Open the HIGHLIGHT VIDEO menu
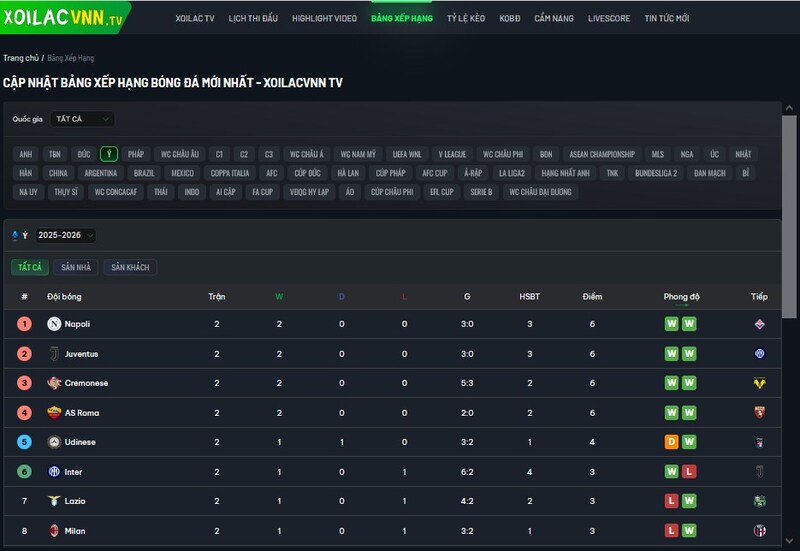 tap(324, 18)
